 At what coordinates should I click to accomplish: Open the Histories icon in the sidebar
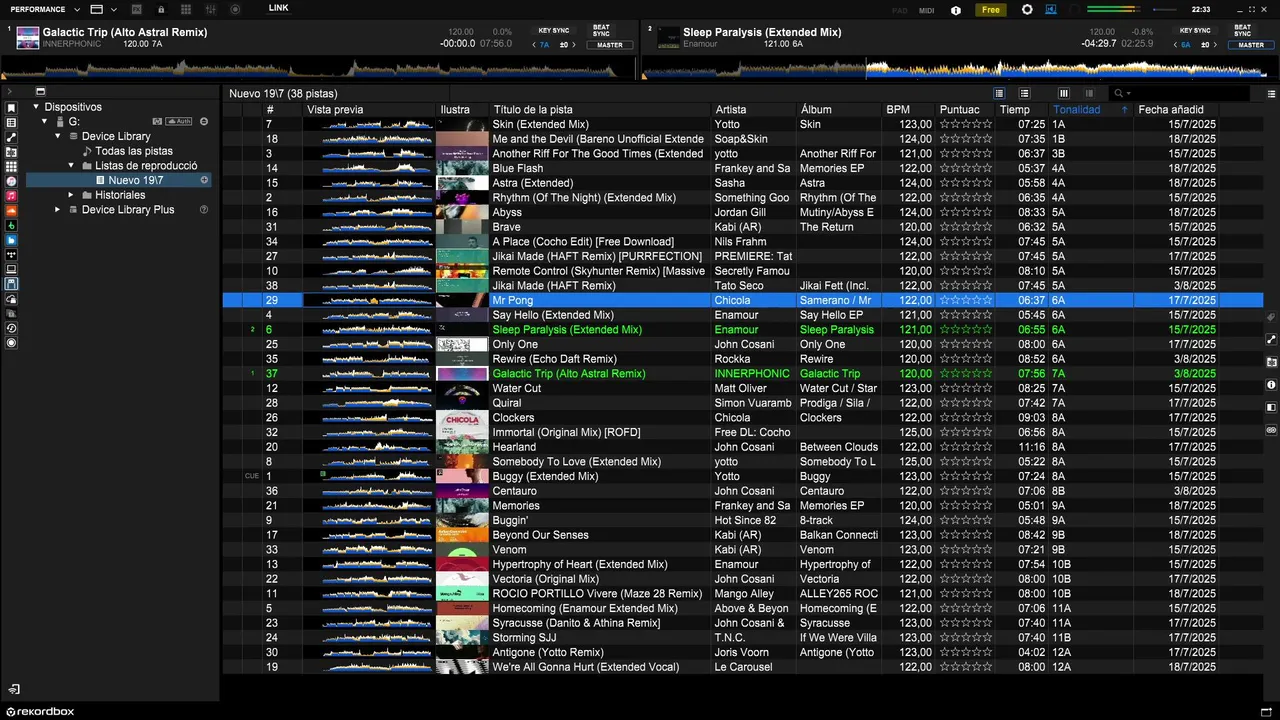point(11,328)
